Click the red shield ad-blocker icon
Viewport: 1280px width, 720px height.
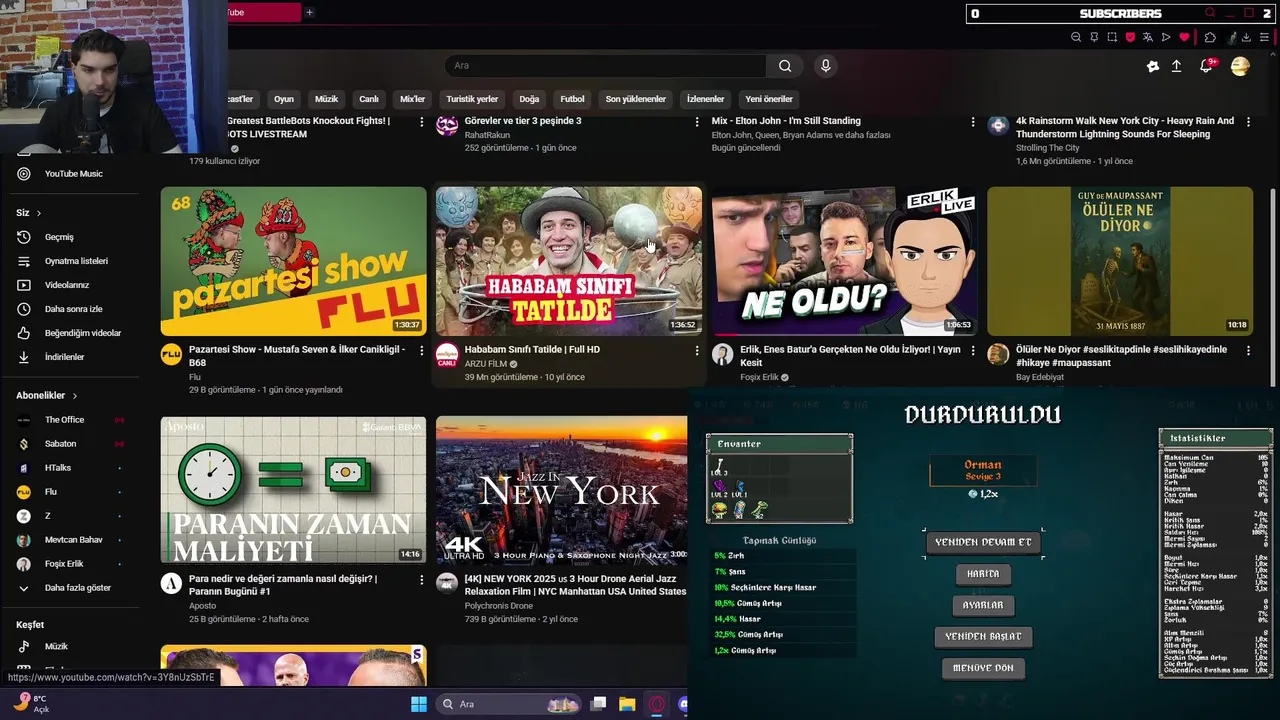(1130, 37)
